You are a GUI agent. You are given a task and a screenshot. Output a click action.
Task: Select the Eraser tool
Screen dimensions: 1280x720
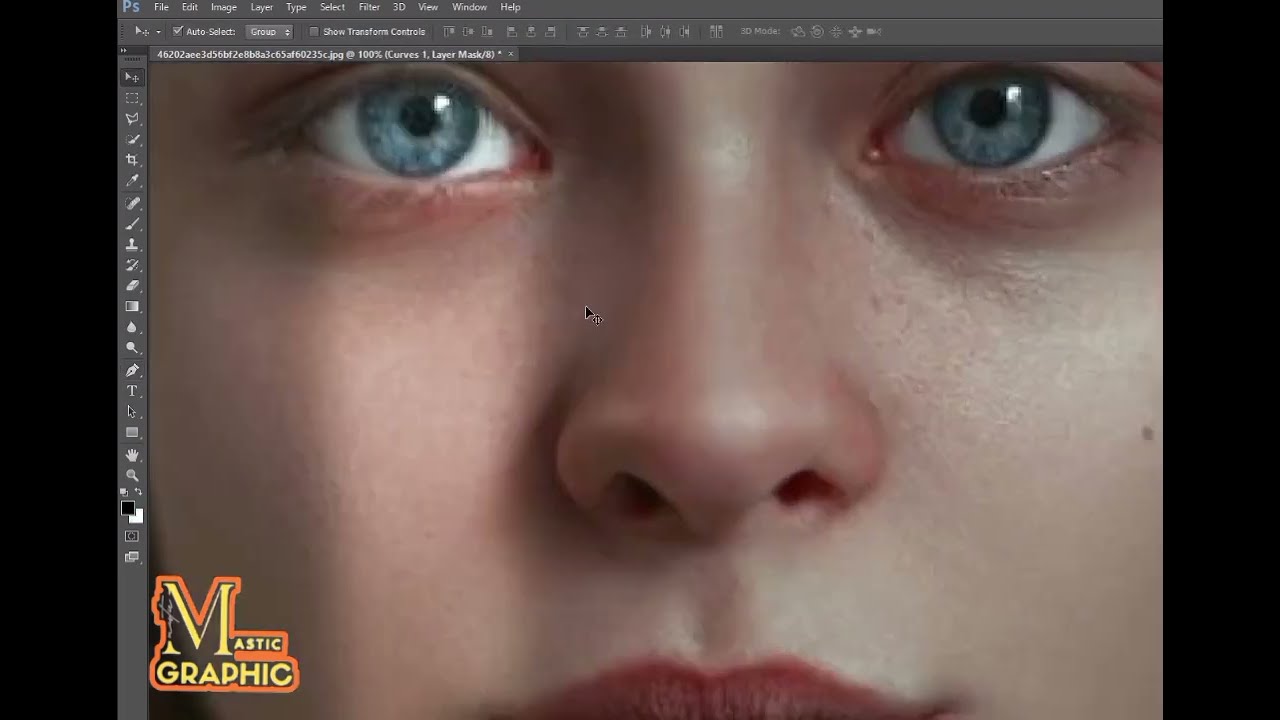(132, 286)
